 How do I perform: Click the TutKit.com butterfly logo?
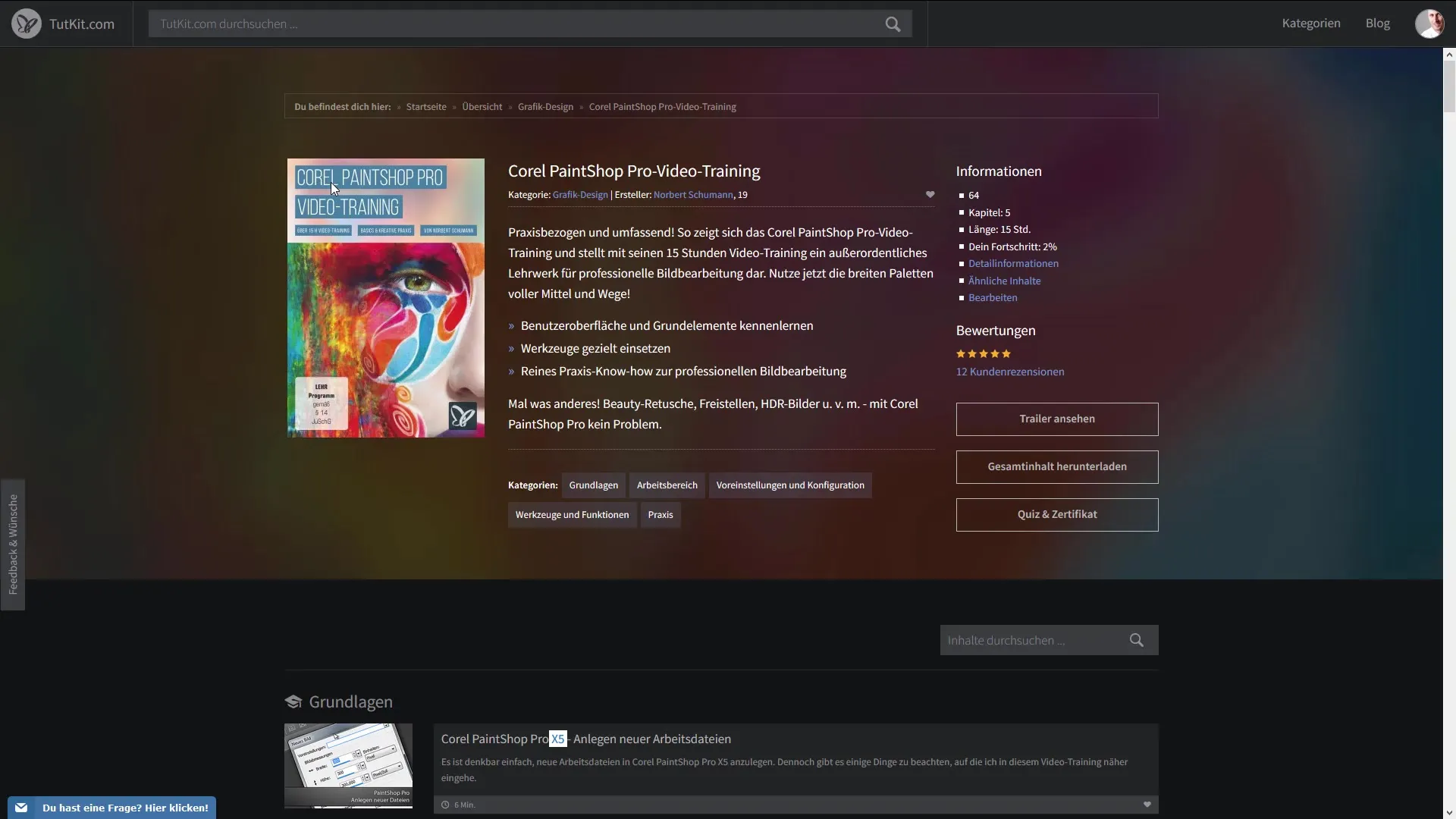click(27, 24)
